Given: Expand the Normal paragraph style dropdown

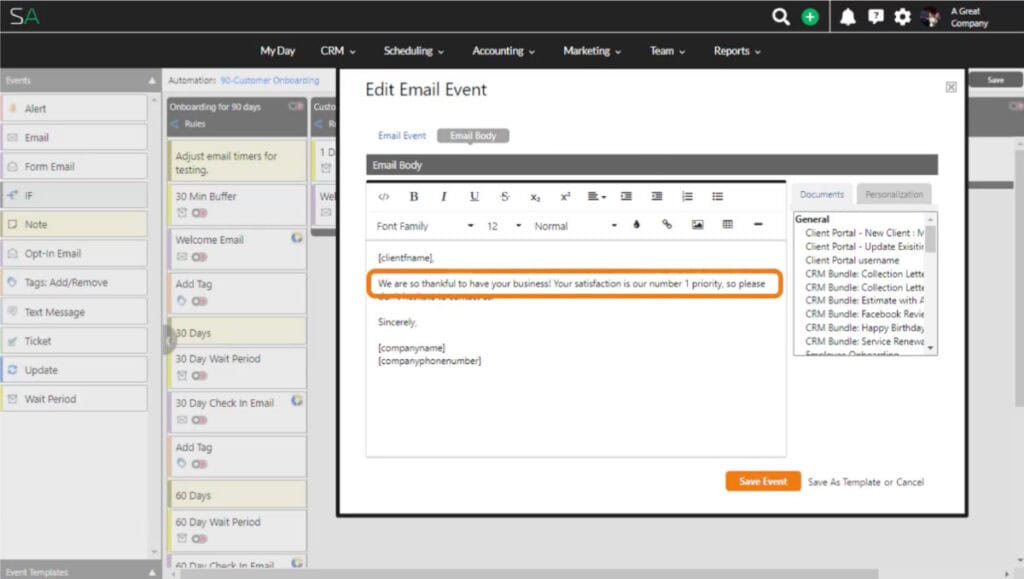Looking at the screenshot, I should (x=575, y=226).
